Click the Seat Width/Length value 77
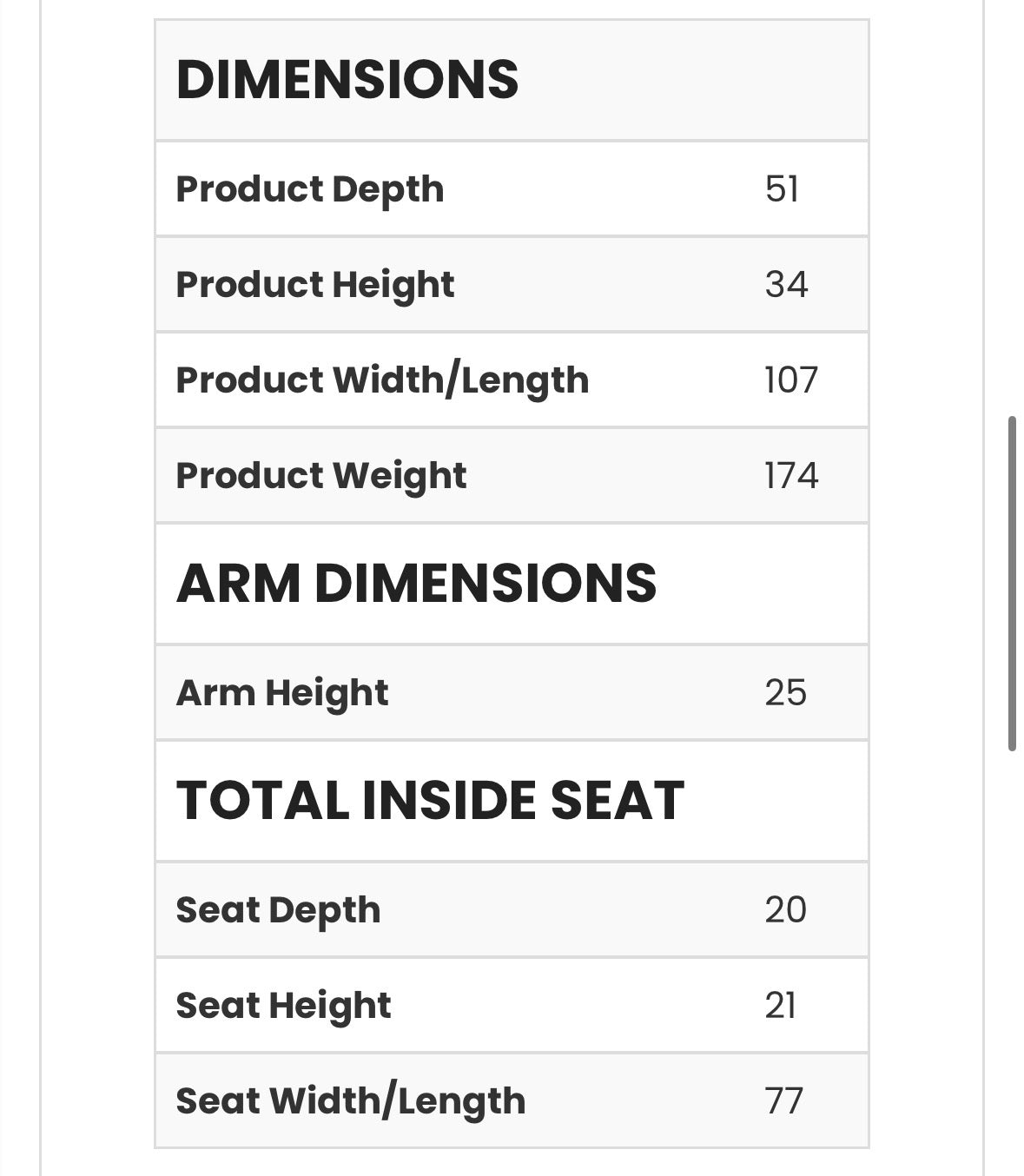 pos(784,1101)
